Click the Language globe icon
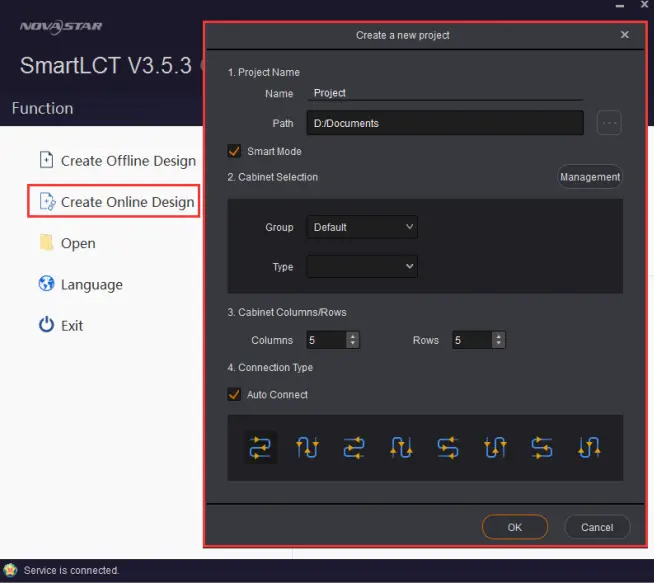 tap(46, 284)
